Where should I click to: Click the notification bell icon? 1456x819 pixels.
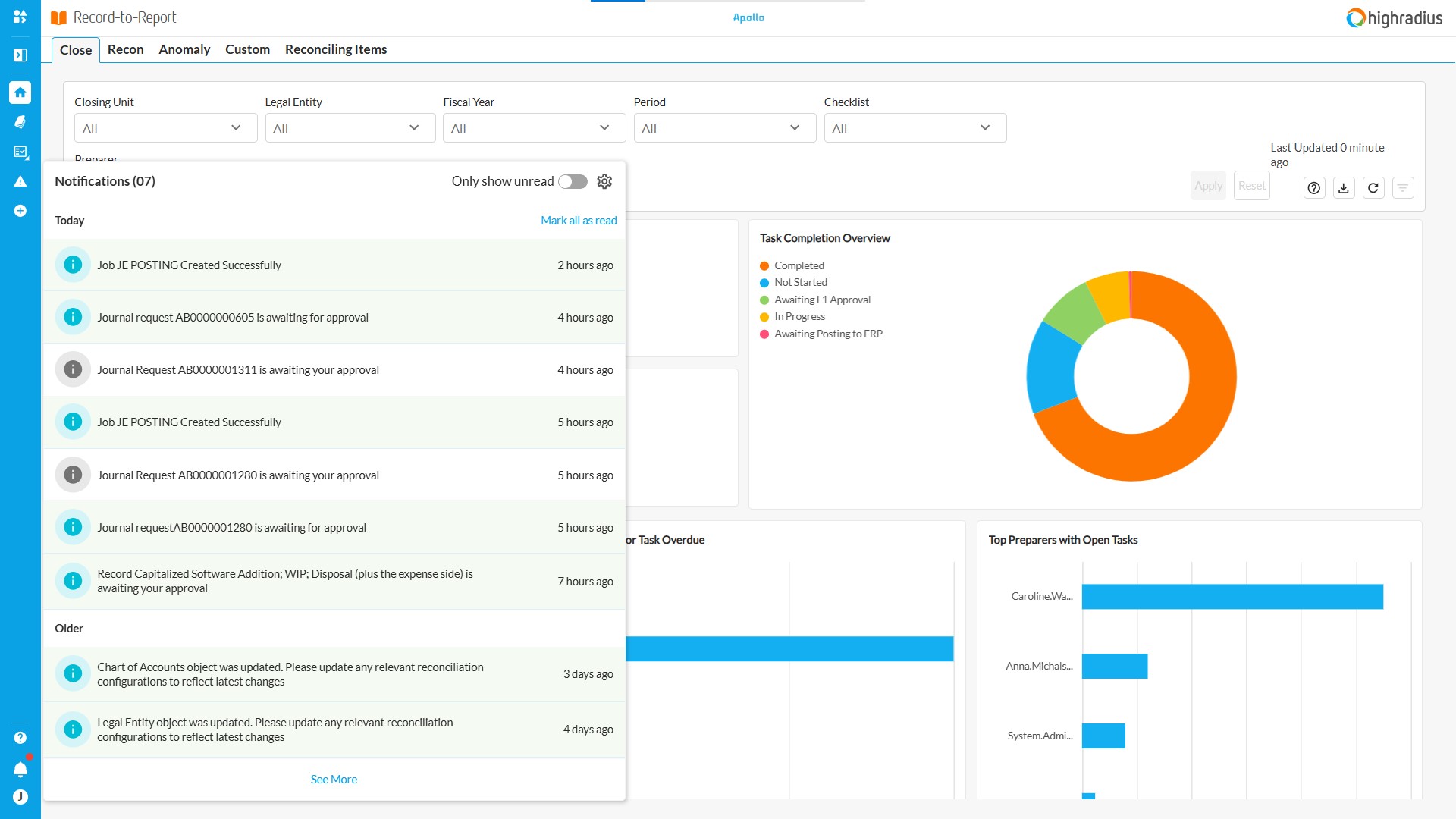pos(20,770)
